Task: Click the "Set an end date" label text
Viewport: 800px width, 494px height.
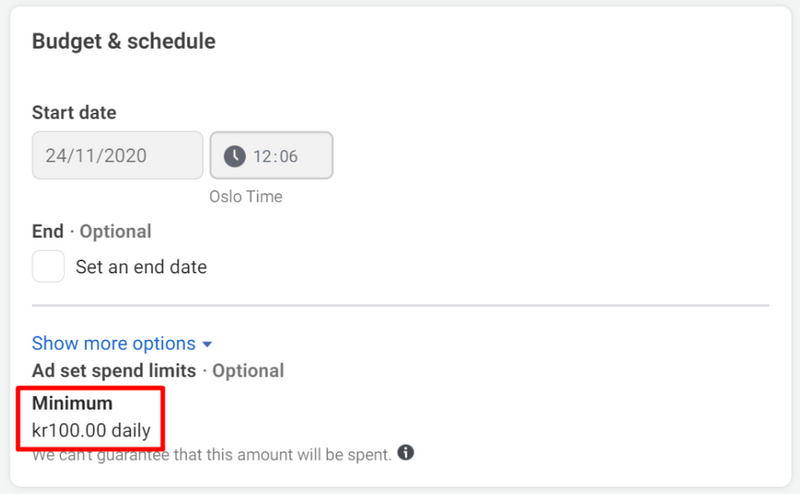Action: click(141, 267)
